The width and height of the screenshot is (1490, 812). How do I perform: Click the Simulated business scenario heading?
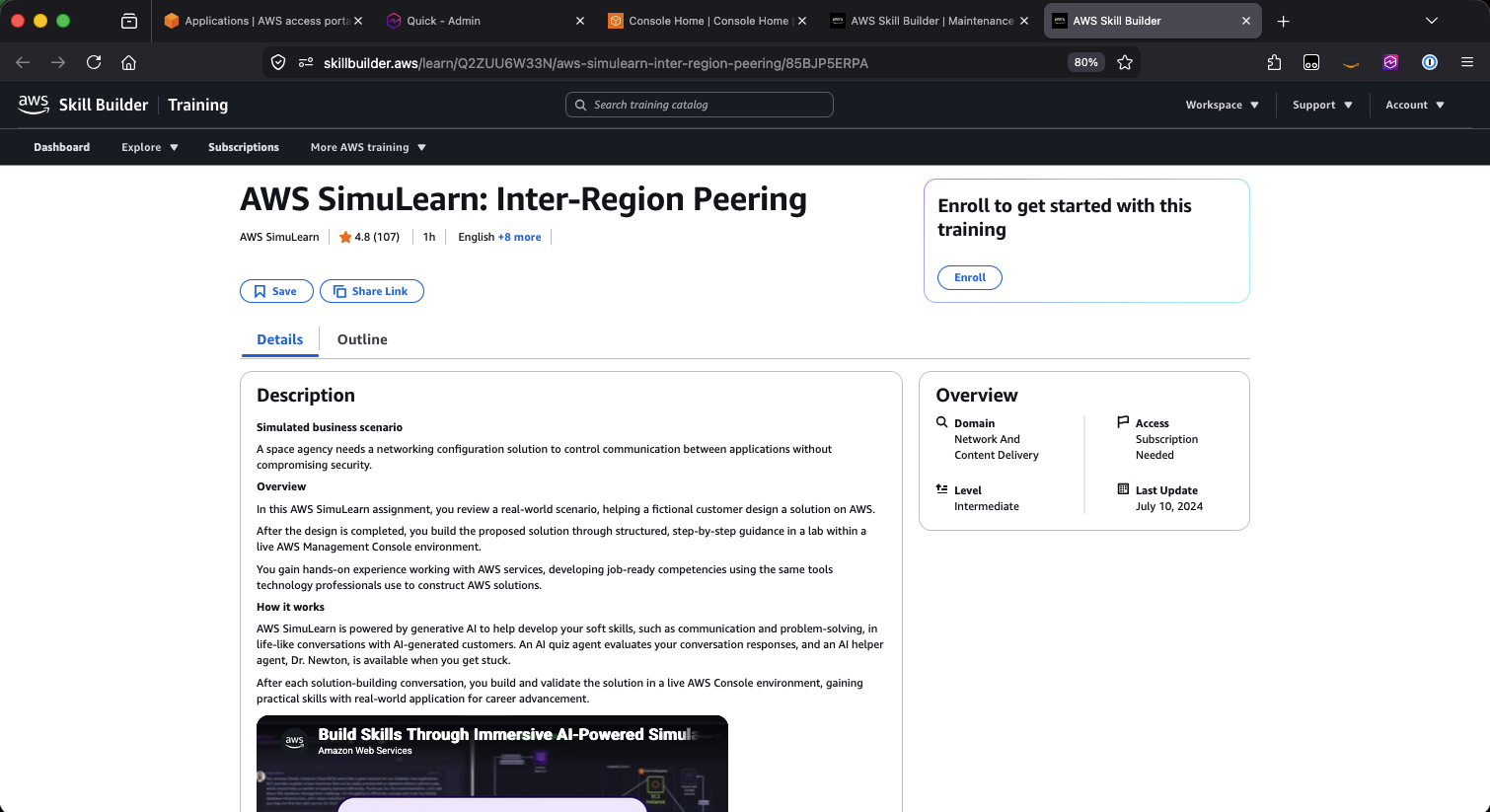click(x=330, y=427)
